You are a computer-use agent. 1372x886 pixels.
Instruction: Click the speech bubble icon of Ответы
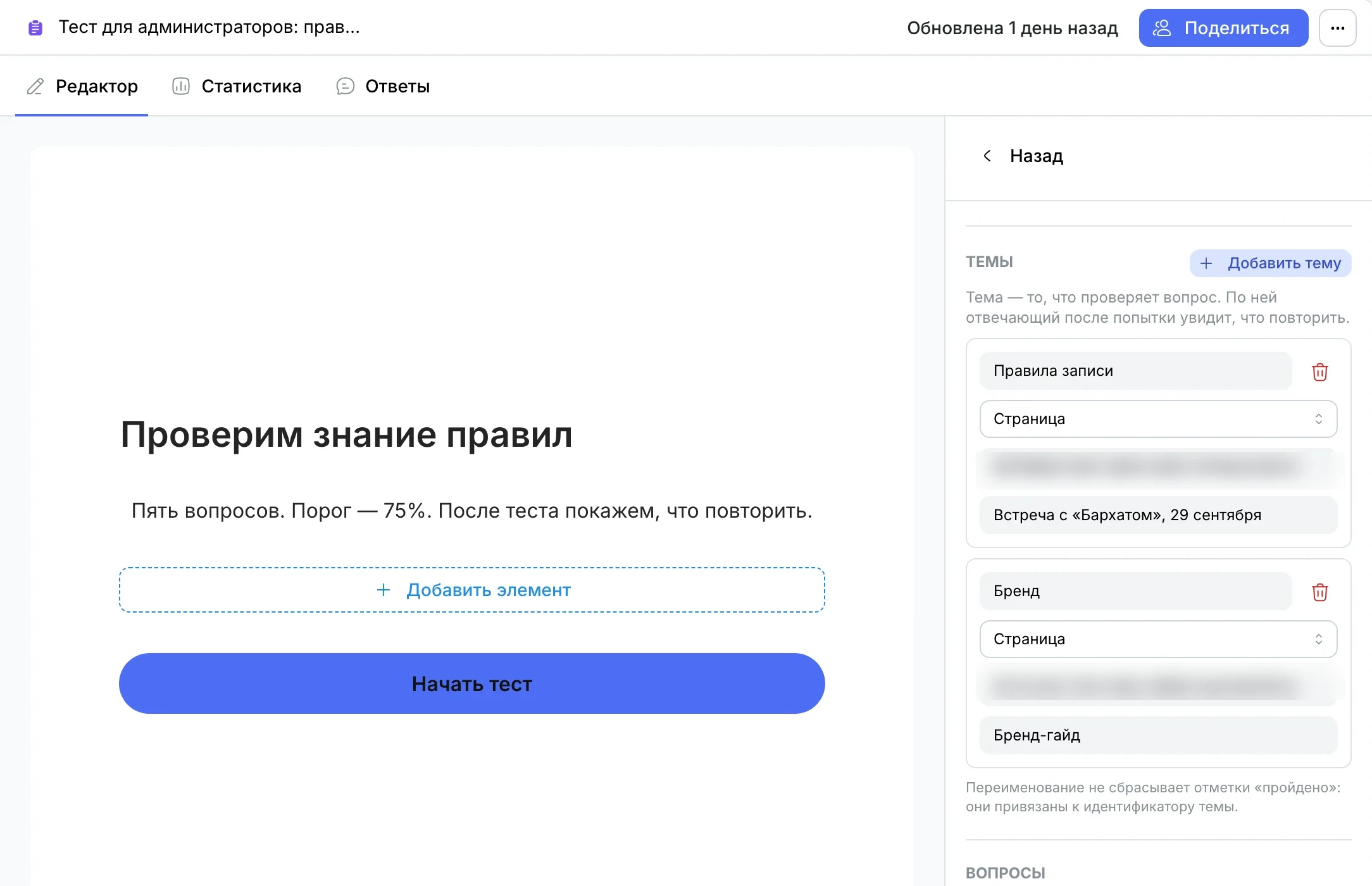point(345,86)
